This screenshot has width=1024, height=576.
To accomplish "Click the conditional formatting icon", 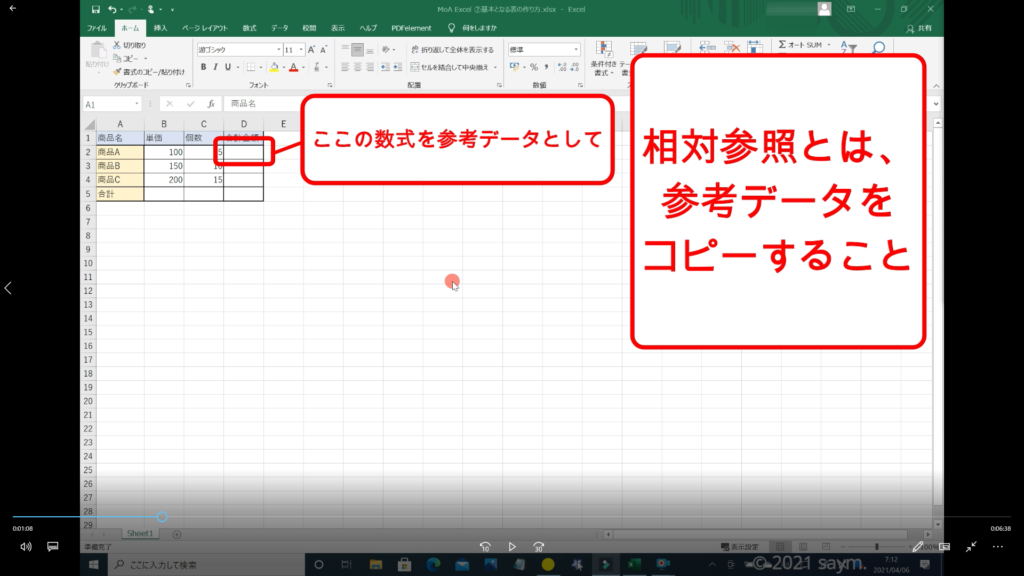I will click(x=603, y=49).
